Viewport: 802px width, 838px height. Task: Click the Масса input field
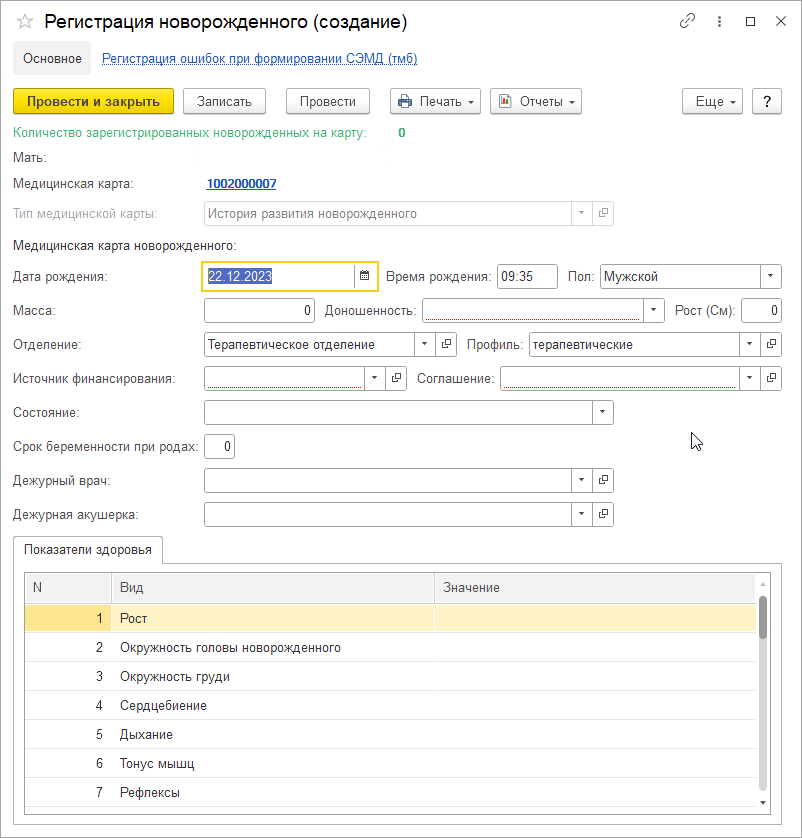259,310
